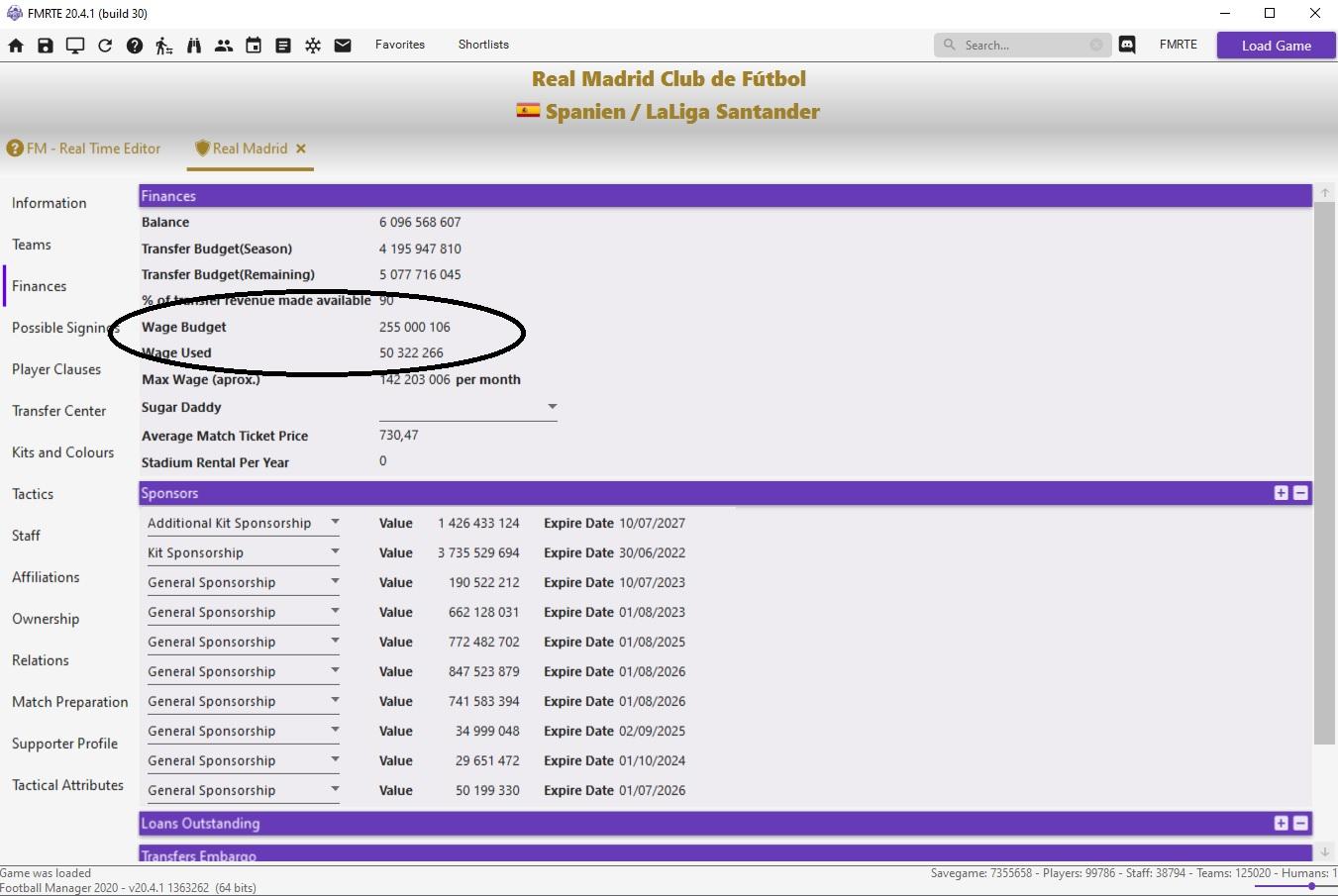This screenshot has height=896, width=1338.
Task: Remove a loan with Loans Outstanding minus icon
Action: 1300,823
